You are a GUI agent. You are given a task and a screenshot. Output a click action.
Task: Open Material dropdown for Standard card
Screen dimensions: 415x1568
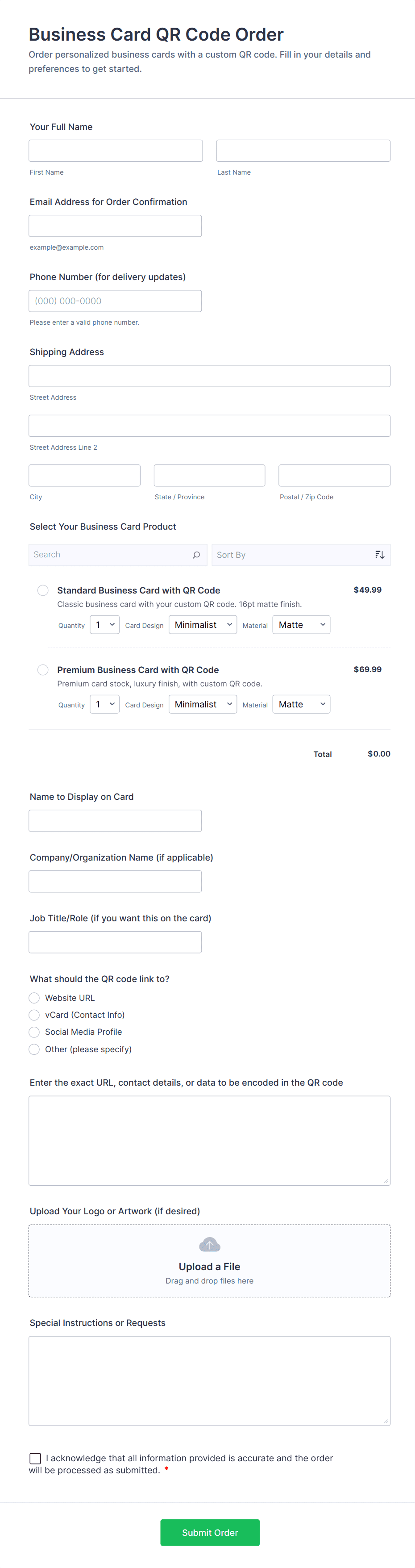click(301, 625)
